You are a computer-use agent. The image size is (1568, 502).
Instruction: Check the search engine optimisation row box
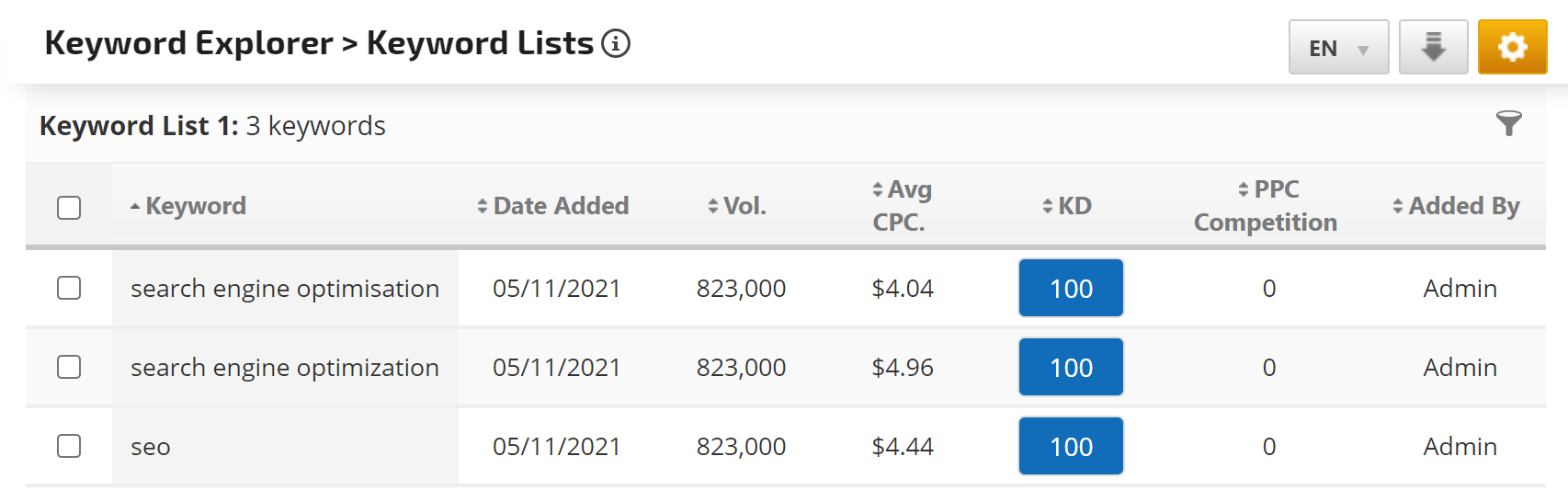coord(69,288)
